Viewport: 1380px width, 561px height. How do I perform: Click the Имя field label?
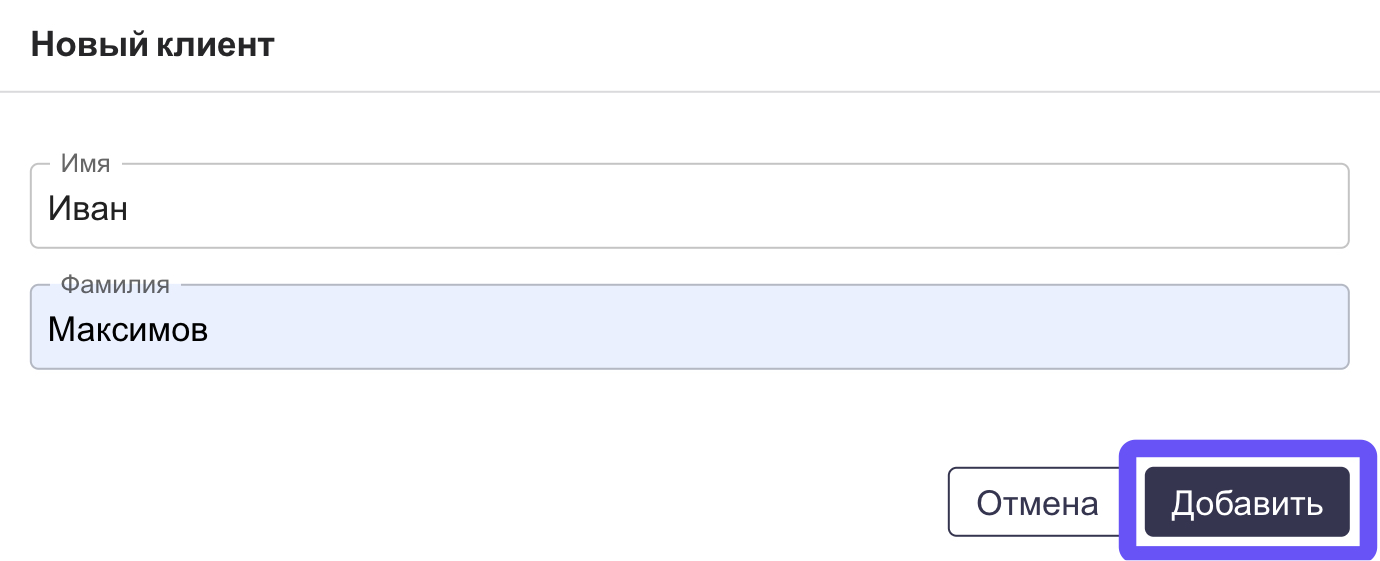(85, 164)
